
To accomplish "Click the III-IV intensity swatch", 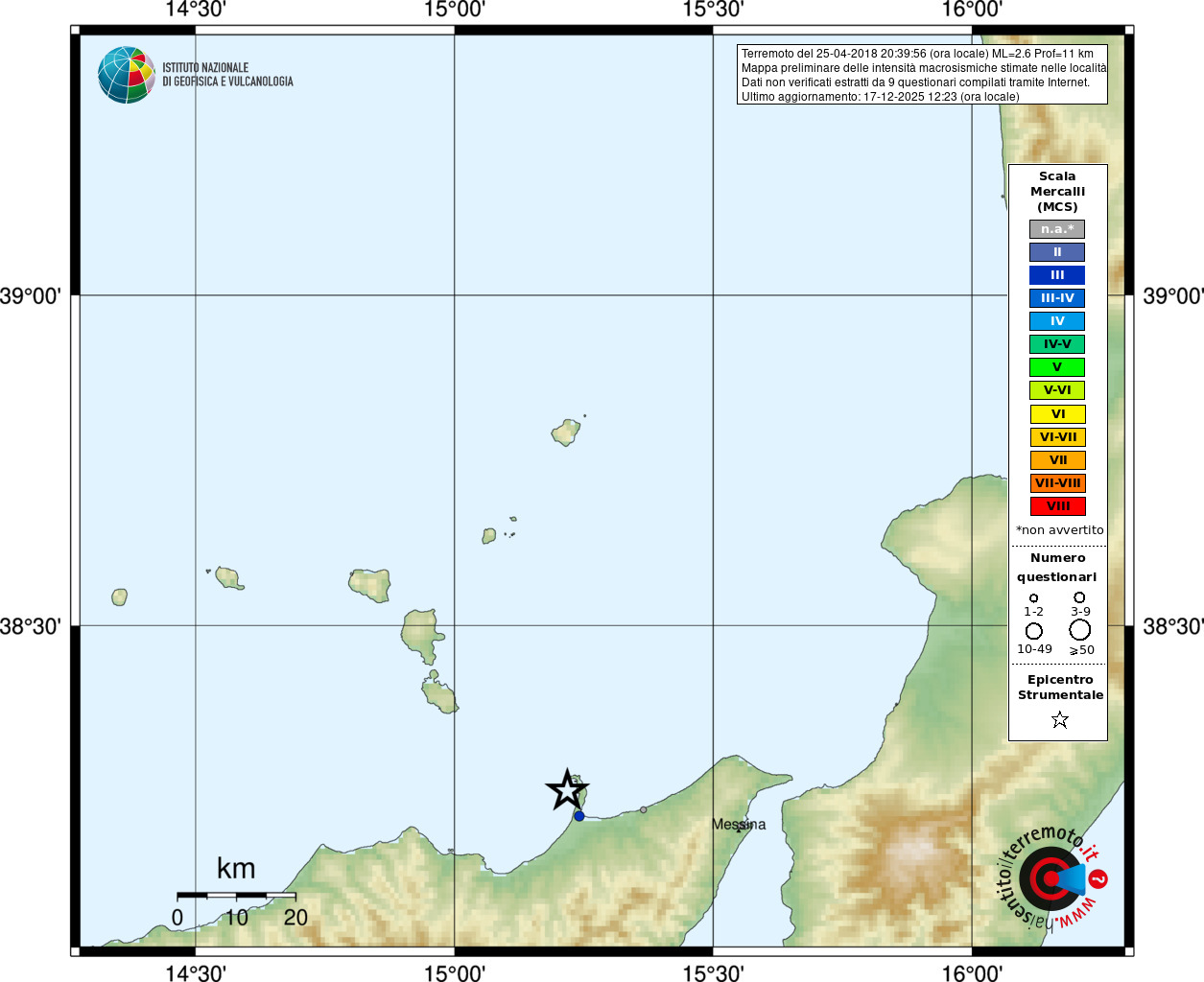I will (x=1057, y=298).
